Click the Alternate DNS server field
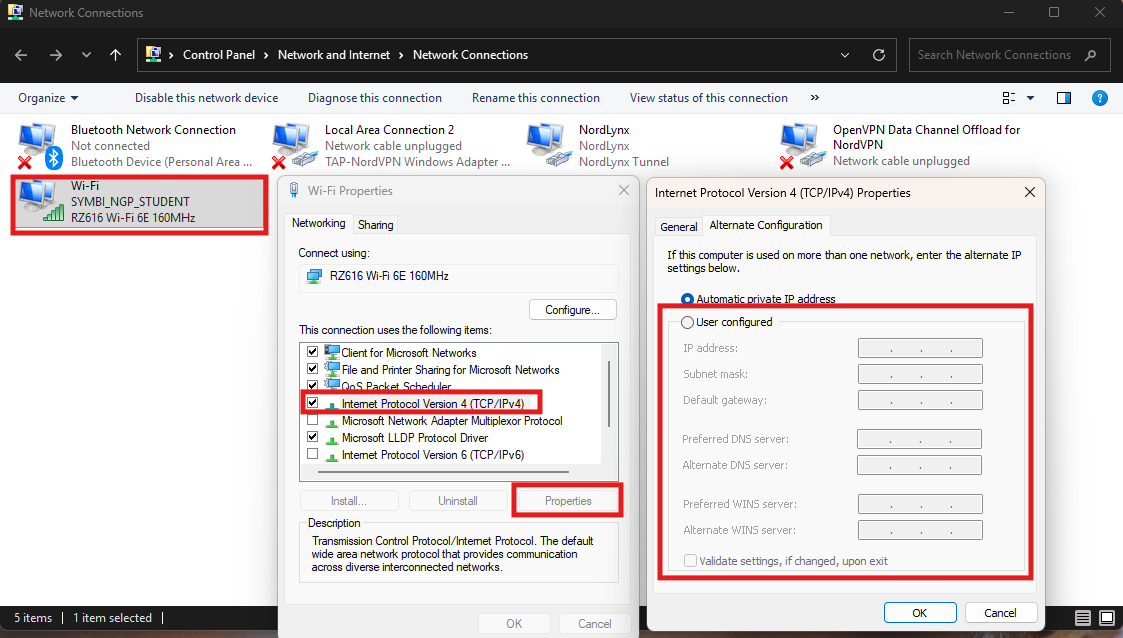The image size is (1123, 638). coord(920,465)
